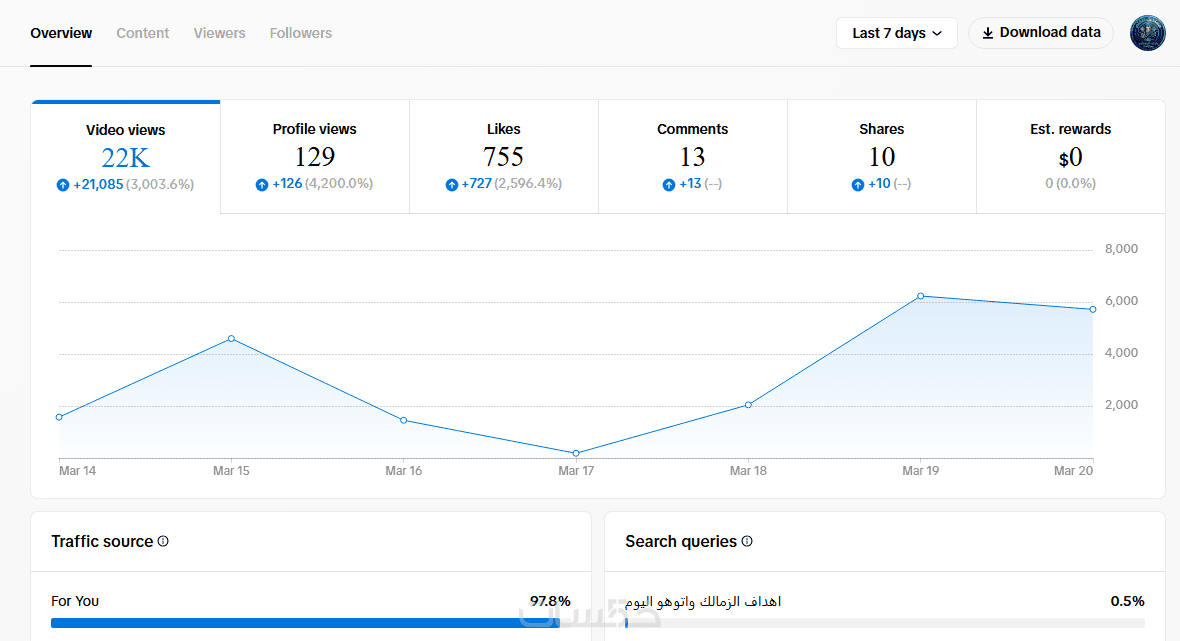Click the Search queries info icon
This screenshot has width=1180, height=641.
(747, 541)
